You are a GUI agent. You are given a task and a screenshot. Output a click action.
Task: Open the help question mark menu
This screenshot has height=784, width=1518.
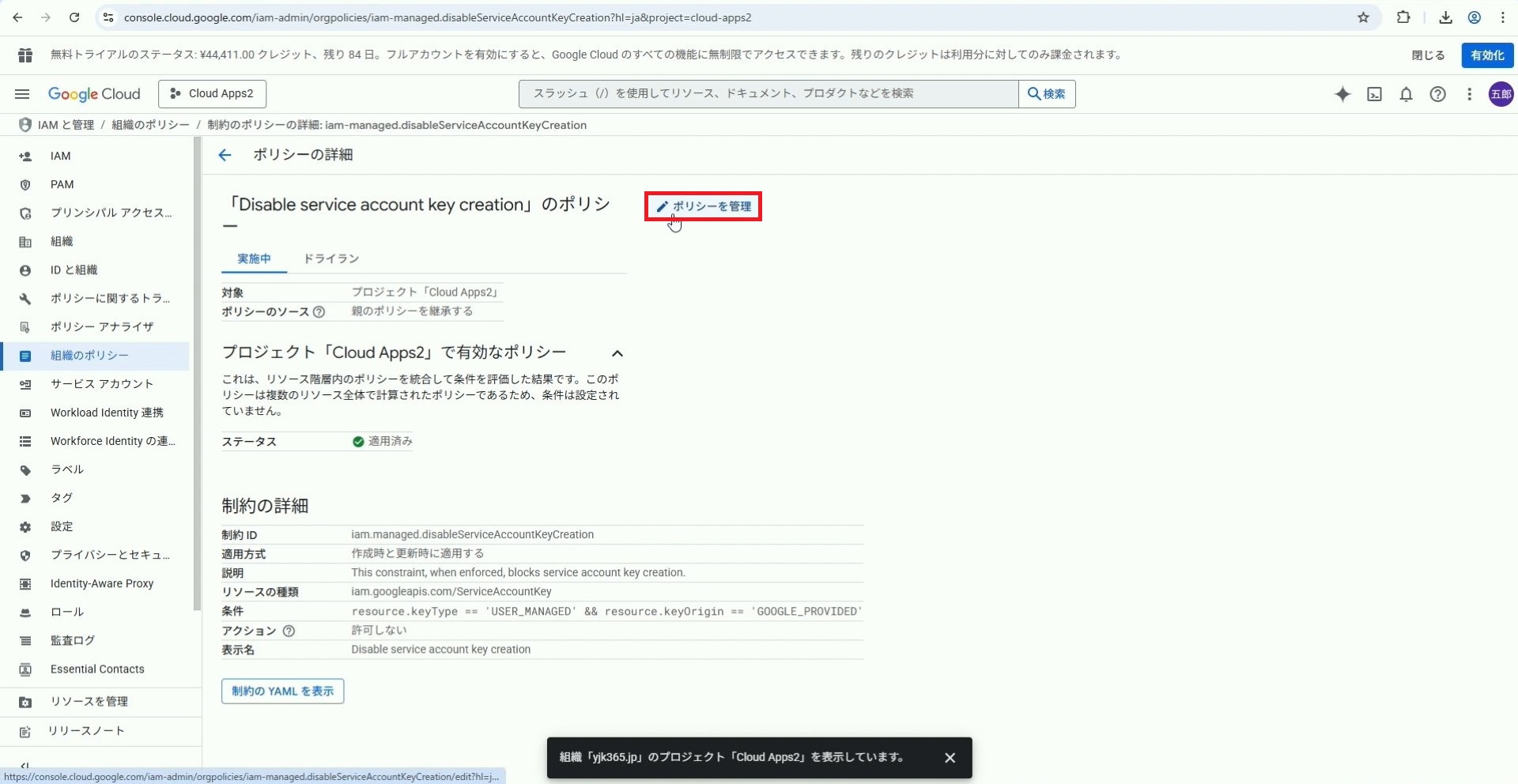click(x=1437, y=94)
